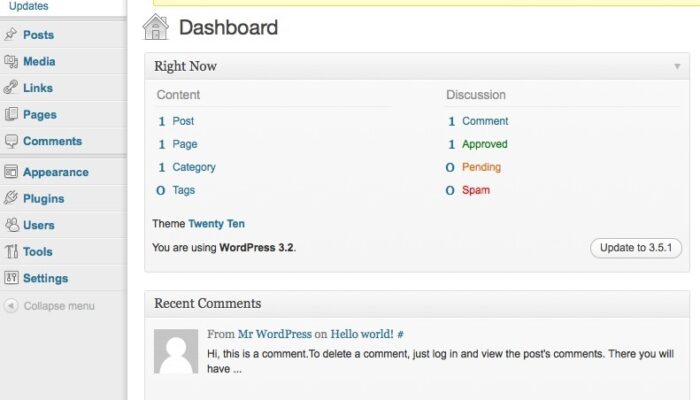700x400 pixels.
Task: Open the Hello world! post link
Action: point(362,334)
